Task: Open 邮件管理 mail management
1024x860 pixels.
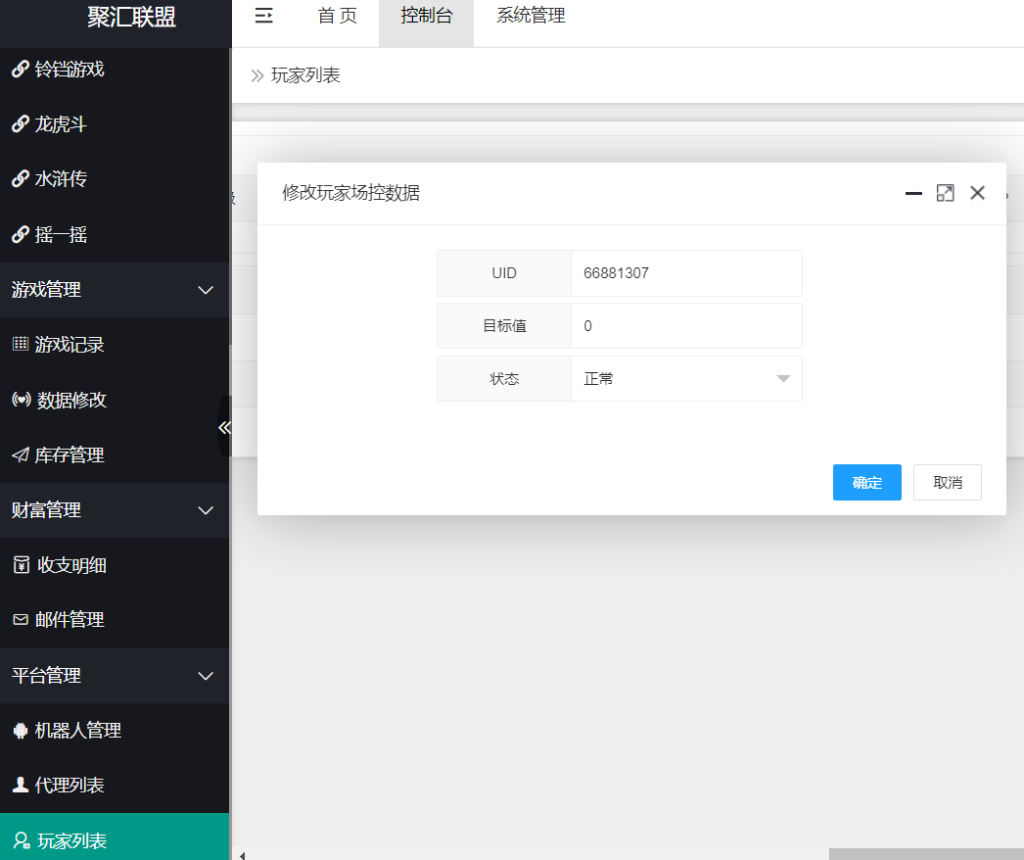Action: (62, 619)
